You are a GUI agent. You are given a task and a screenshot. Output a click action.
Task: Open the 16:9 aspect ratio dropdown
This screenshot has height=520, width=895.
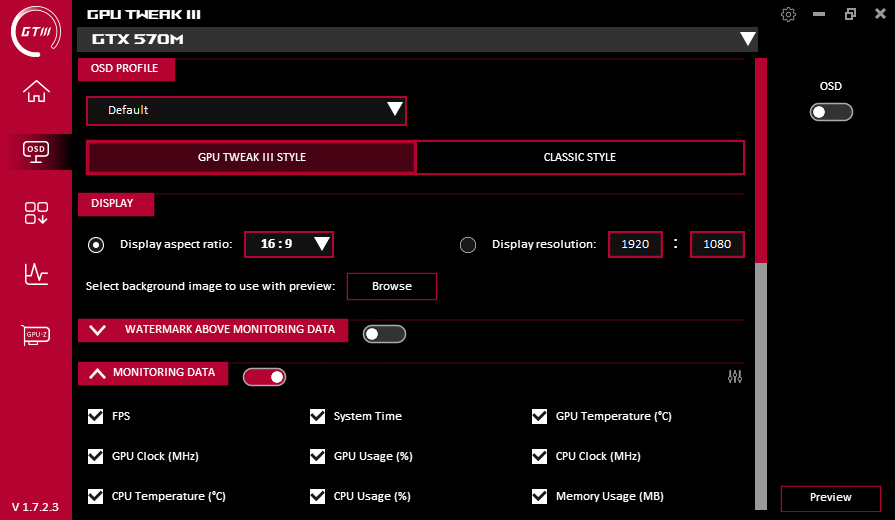pyautogui.click(x=289, y=244)
